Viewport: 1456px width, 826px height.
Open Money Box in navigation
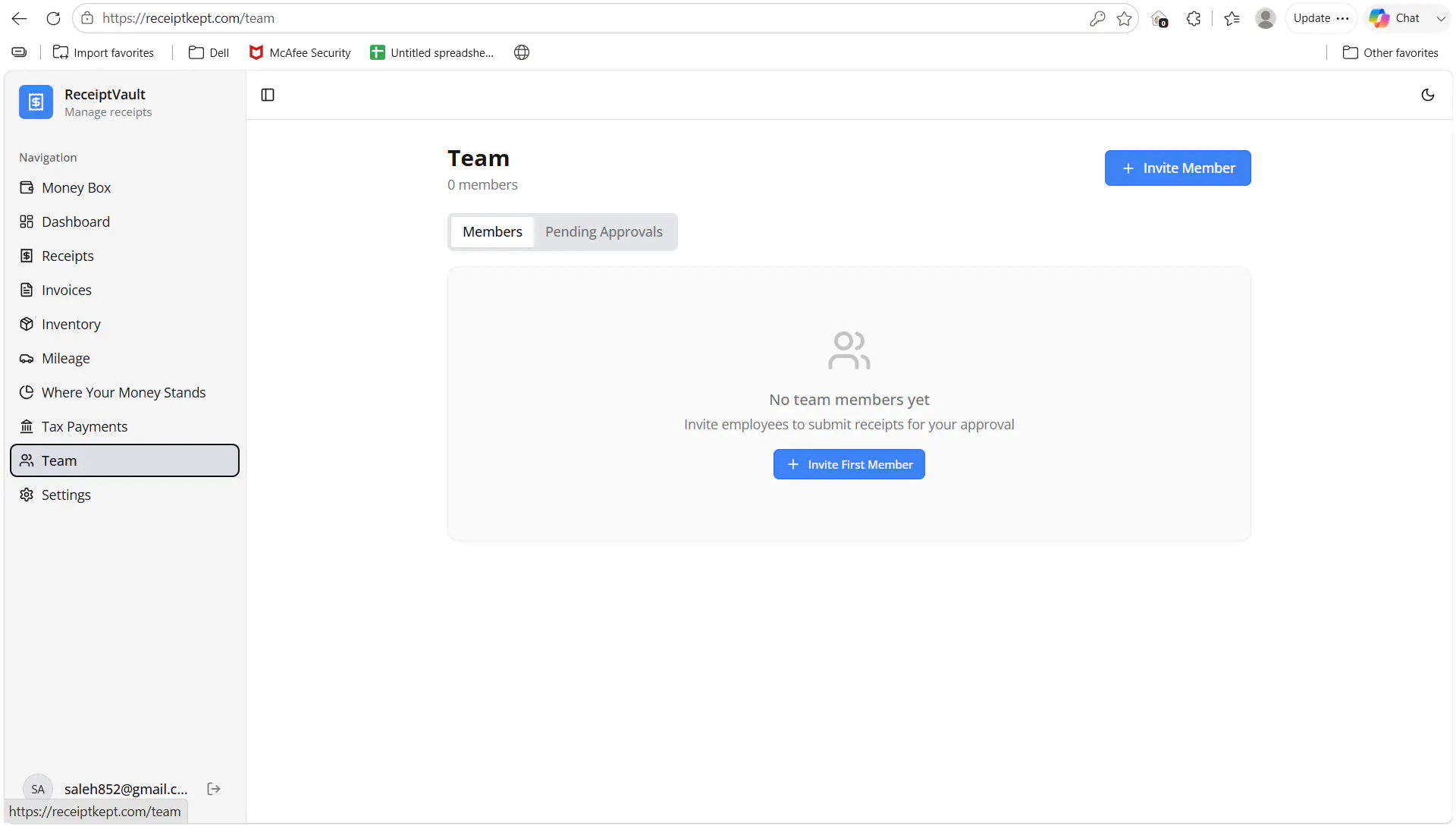pyautogui.click(x=125, y=187)
